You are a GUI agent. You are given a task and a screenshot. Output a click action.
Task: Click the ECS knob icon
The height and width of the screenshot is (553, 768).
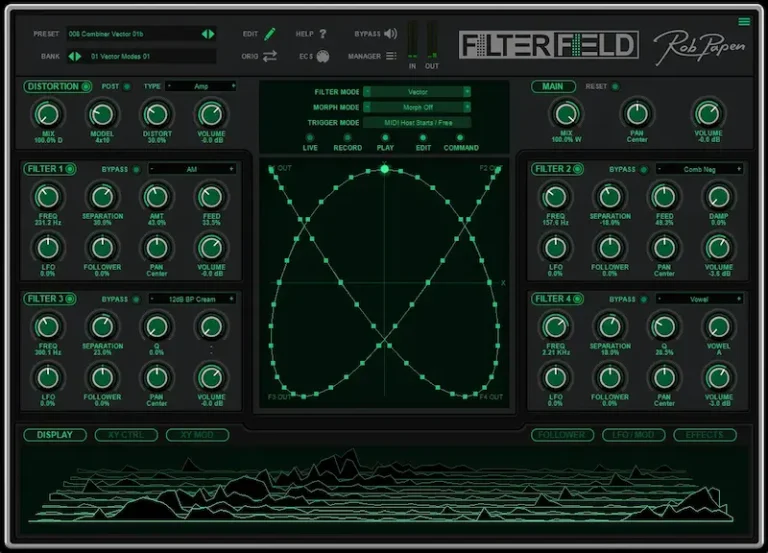tap(323, 56)
